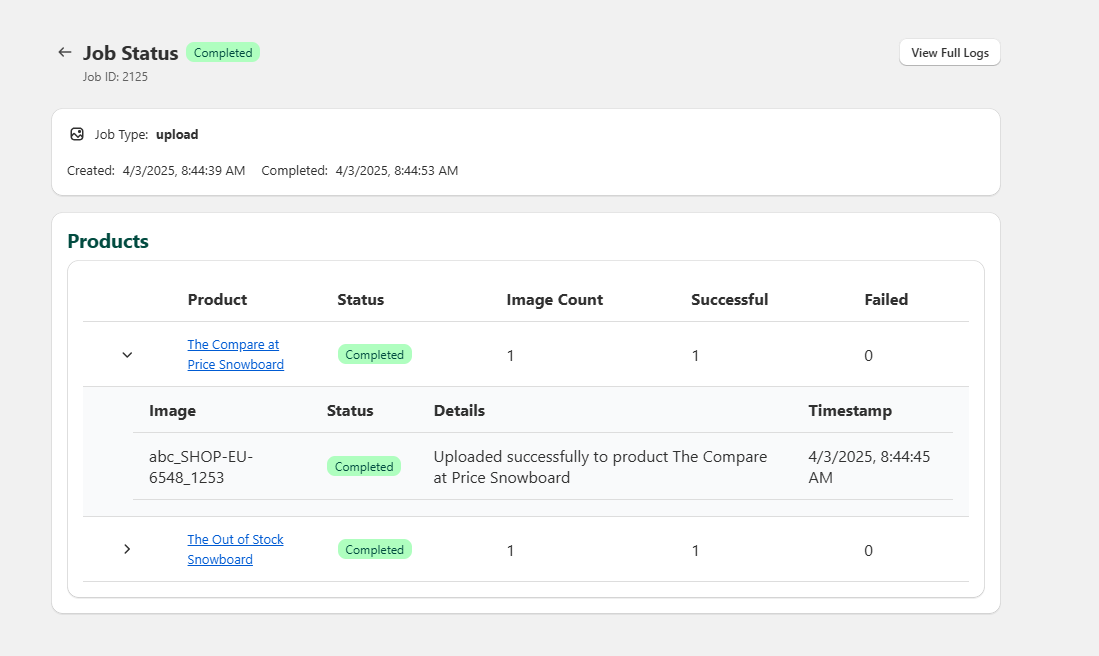The width and height of the screenshot is (1099, 656).
Task: Click the Completed badge next to Job Status
Action: pos(222,52)
